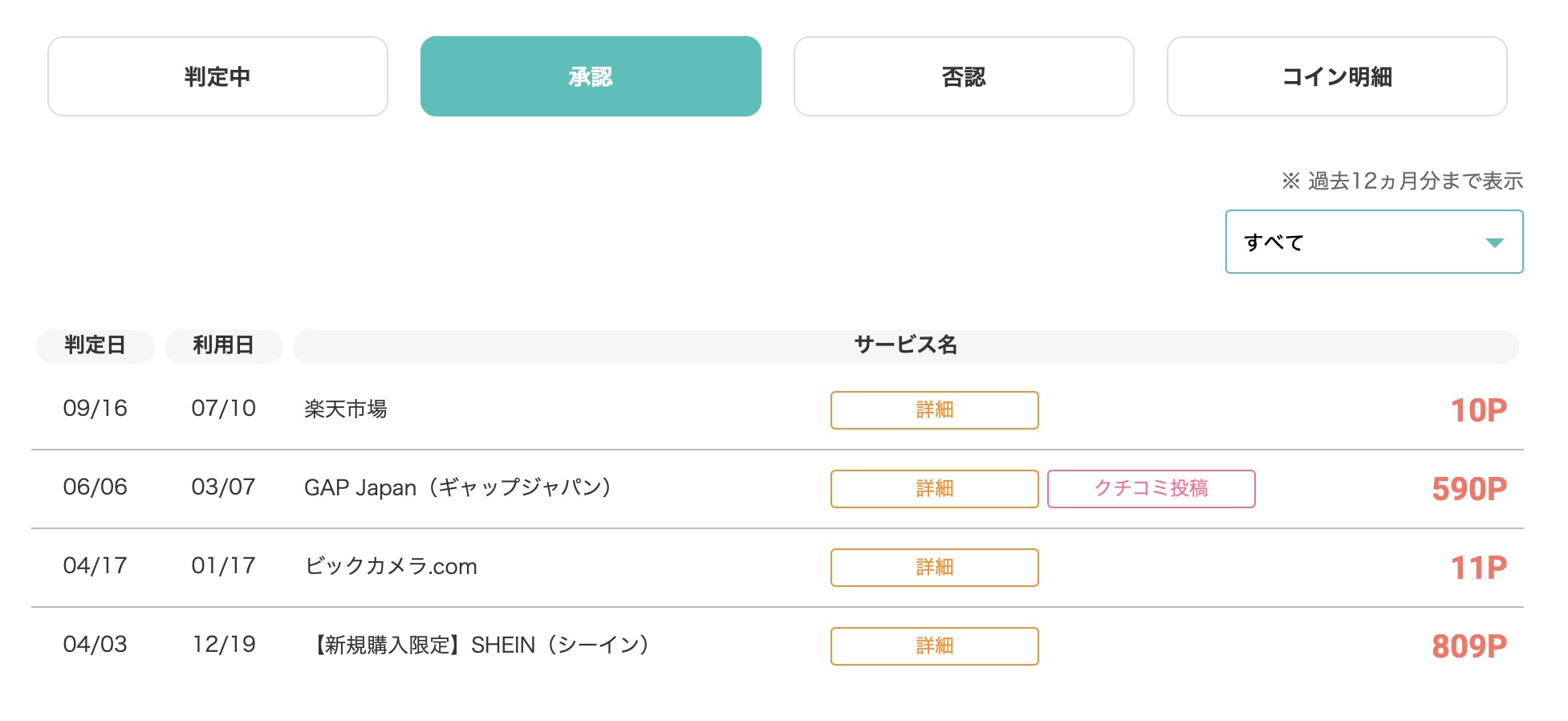Open the 否認 tab
Image resolution: width=1568 pixels, height=721 pixels.
click(x=964, y=76)
